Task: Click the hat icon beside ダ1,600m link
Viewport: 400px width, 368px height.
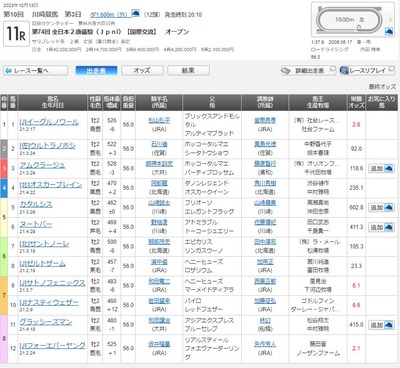Action: click(x=135, y=13)
